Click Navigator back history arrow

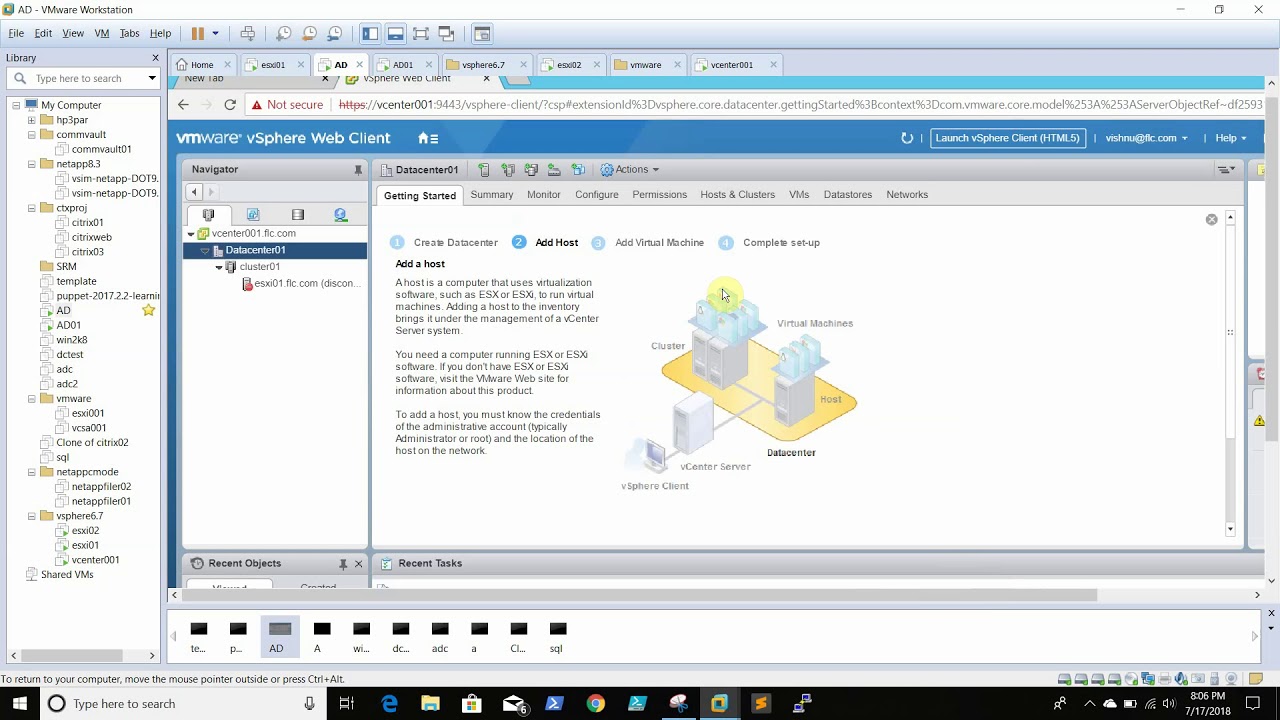coord(195,192)
